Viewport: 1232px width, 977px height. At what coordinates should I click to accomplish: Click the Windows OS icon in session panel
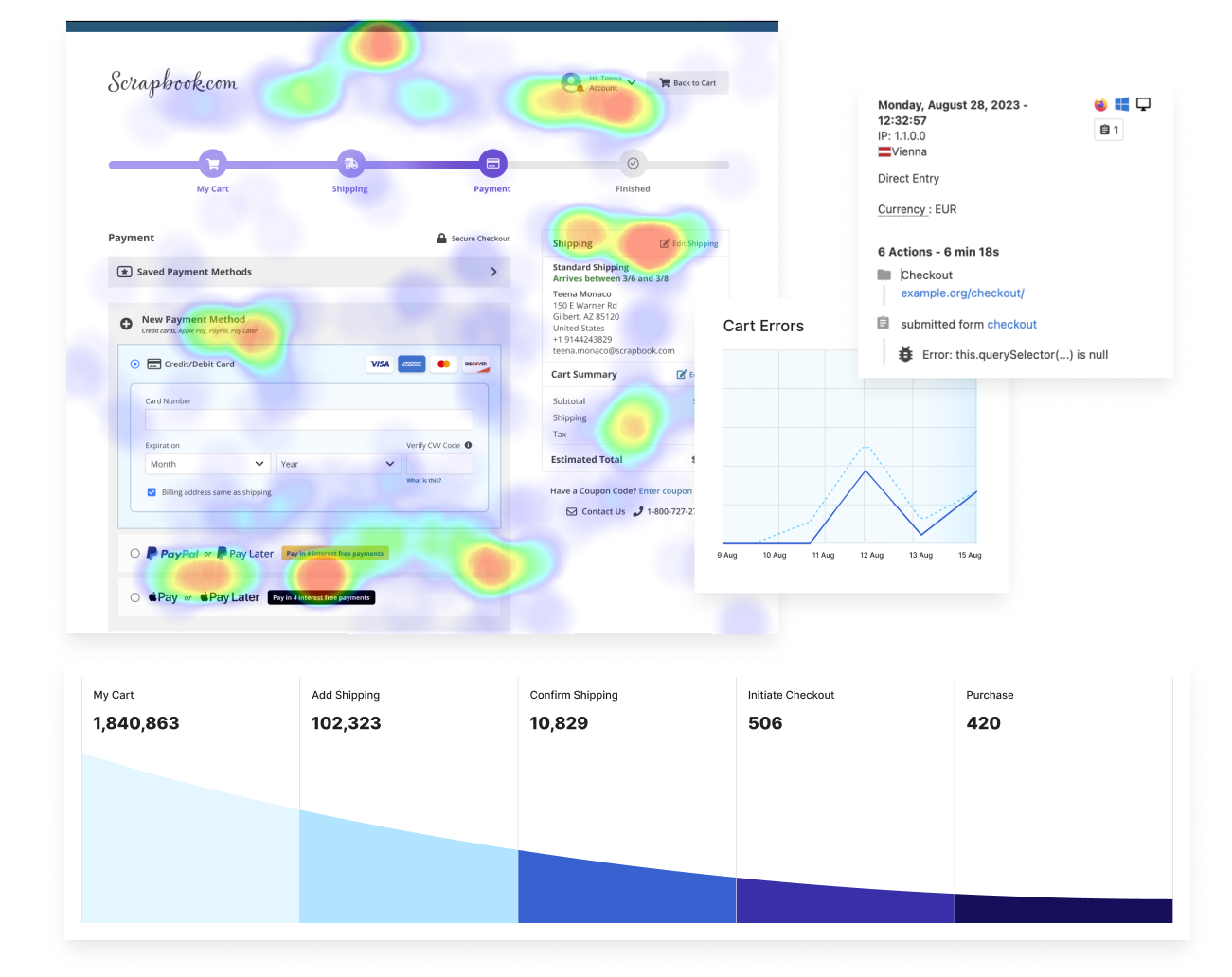pos(1122,105)
